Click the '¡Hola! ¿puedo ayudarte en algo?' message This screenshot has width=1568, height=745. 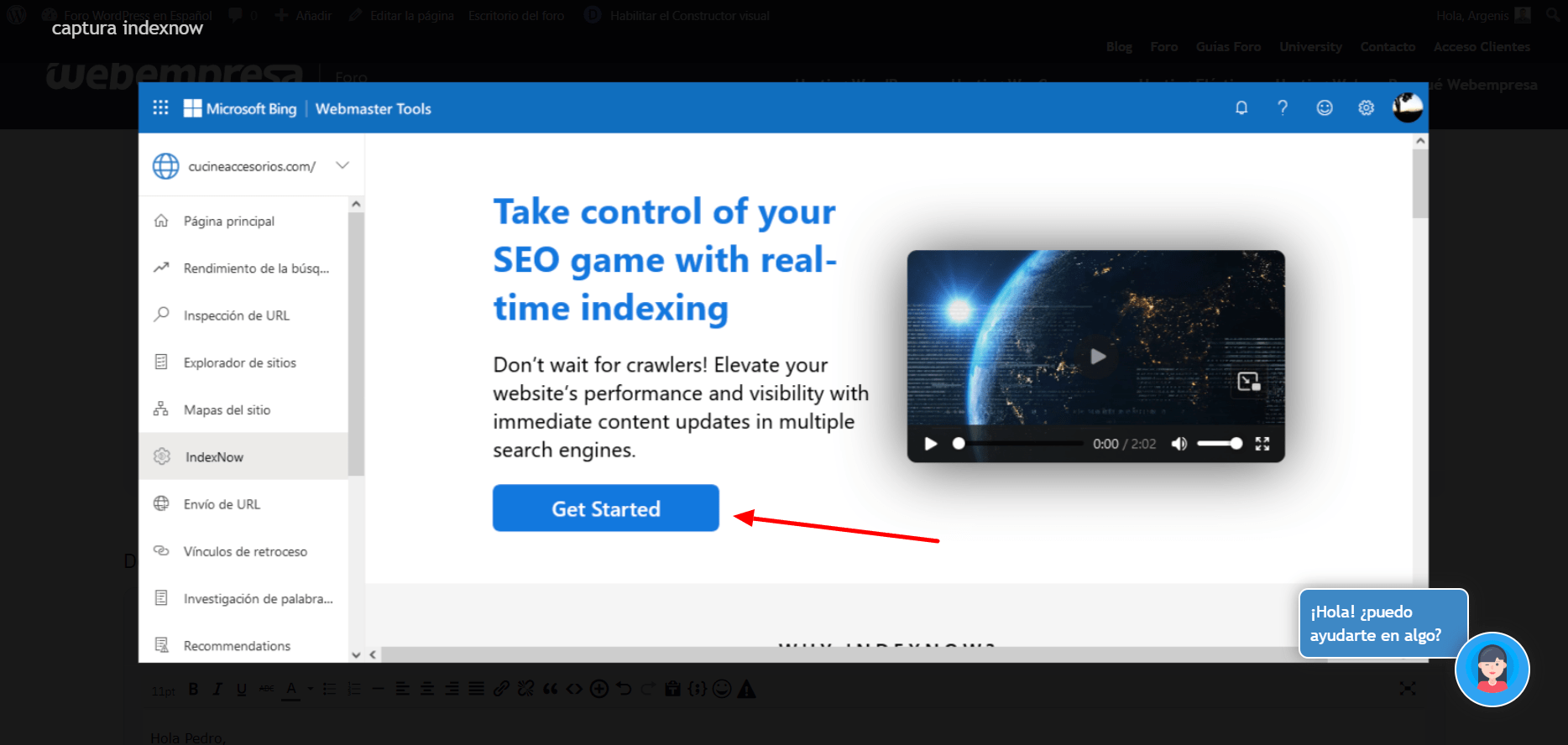tap(1383, 623)
